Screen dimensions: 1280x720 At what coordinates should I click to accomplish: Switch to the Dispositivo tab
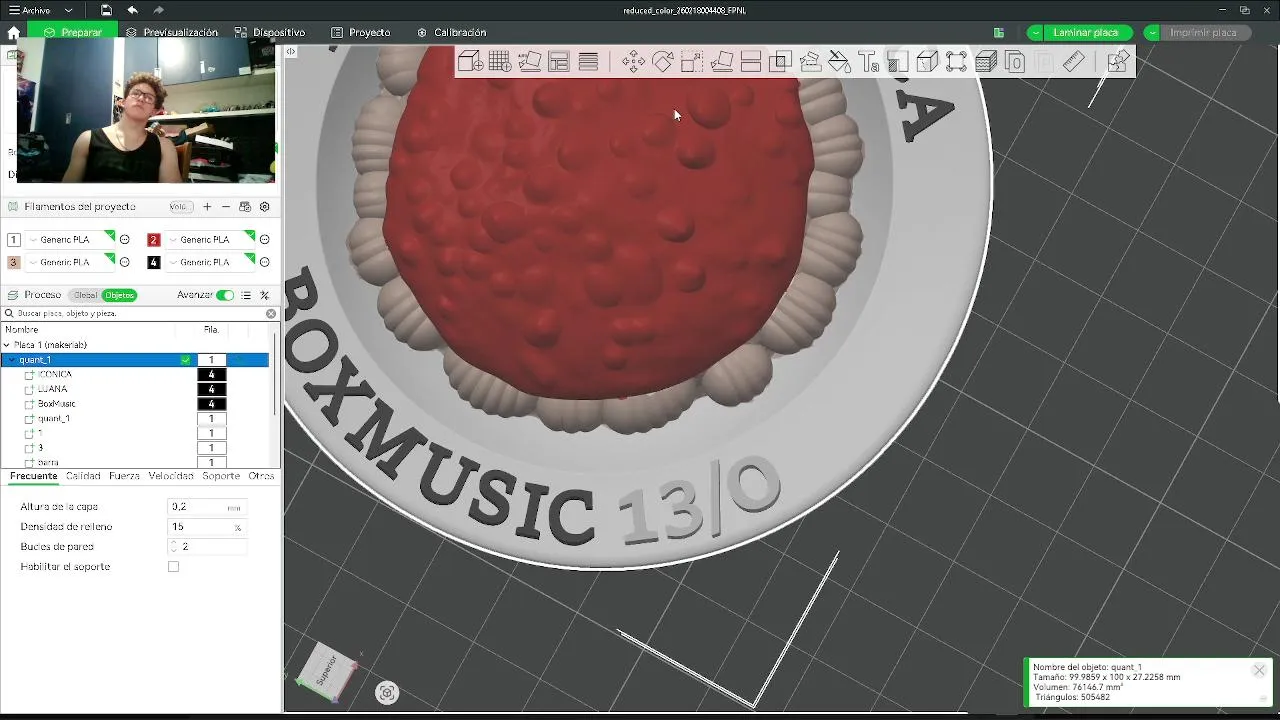pyautogui.click(x=270, y=32)
